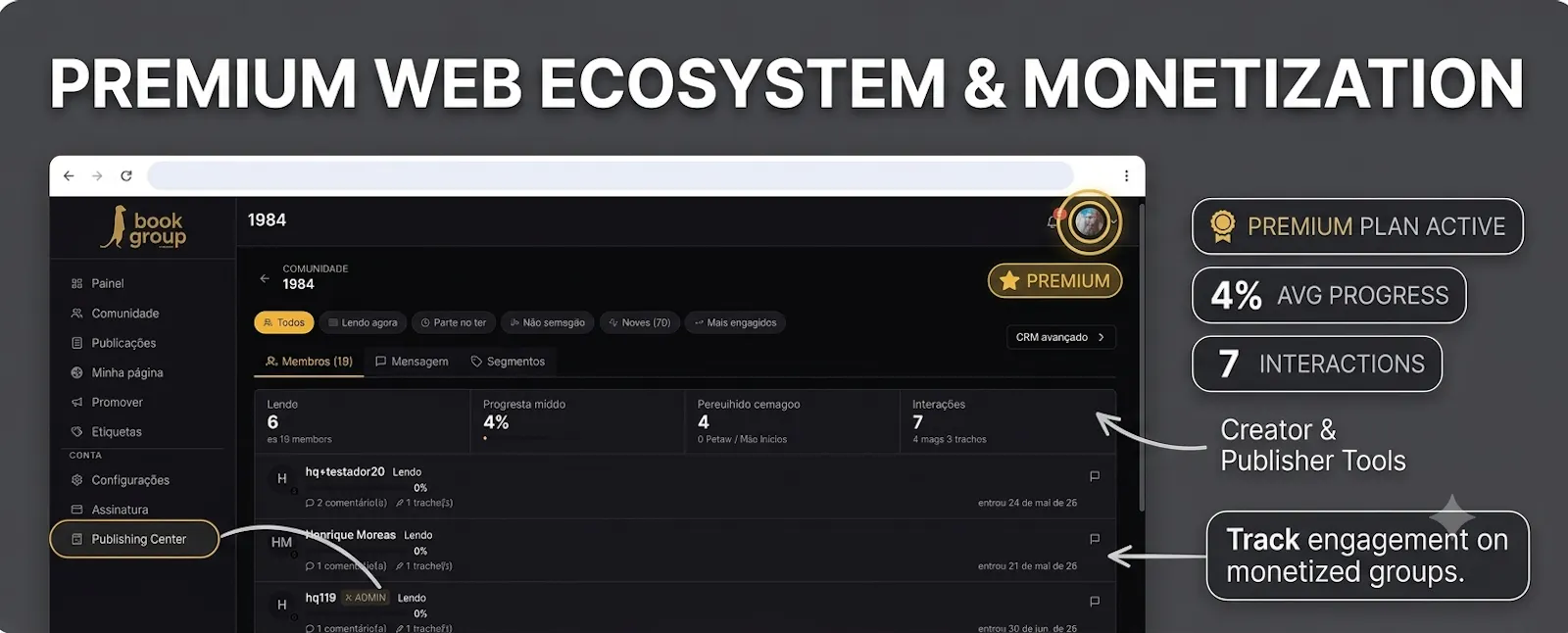Click the HM avatar
Screen dimensions: 1568x633
pos(282,542)
